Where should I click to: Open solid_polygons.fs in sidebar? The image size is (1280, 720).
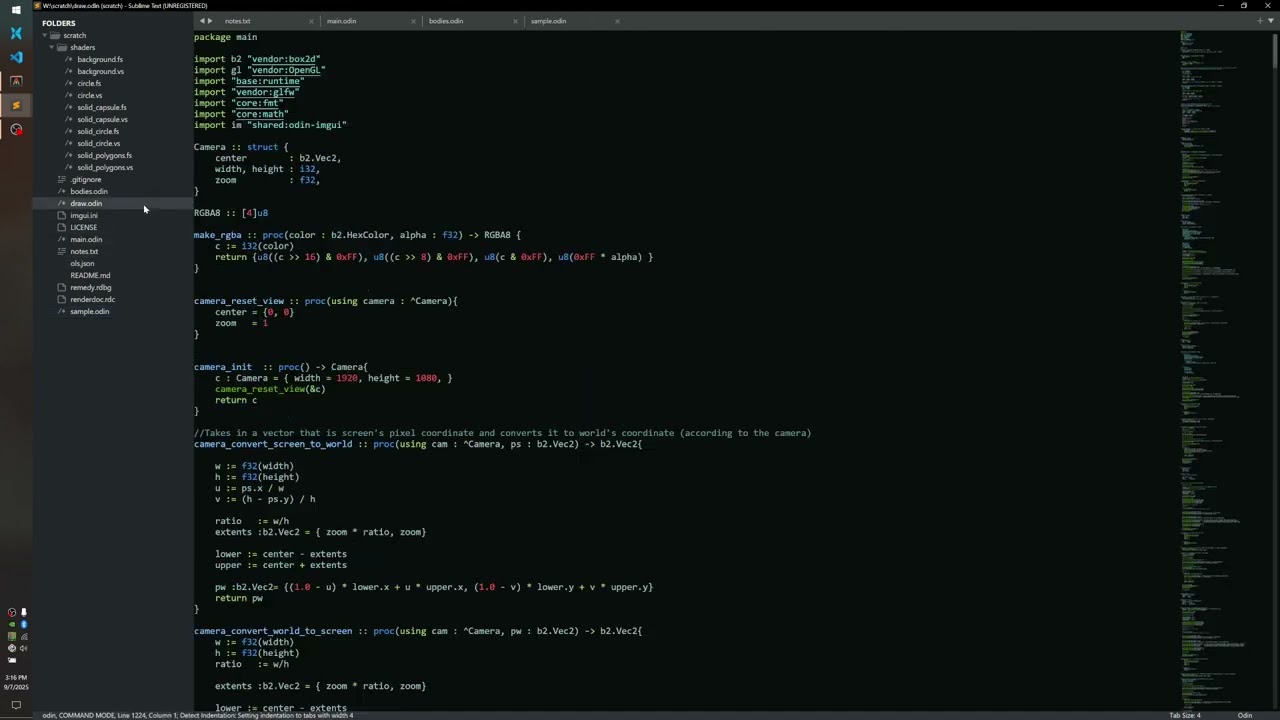pyautogui.click(x=104, y=155)
